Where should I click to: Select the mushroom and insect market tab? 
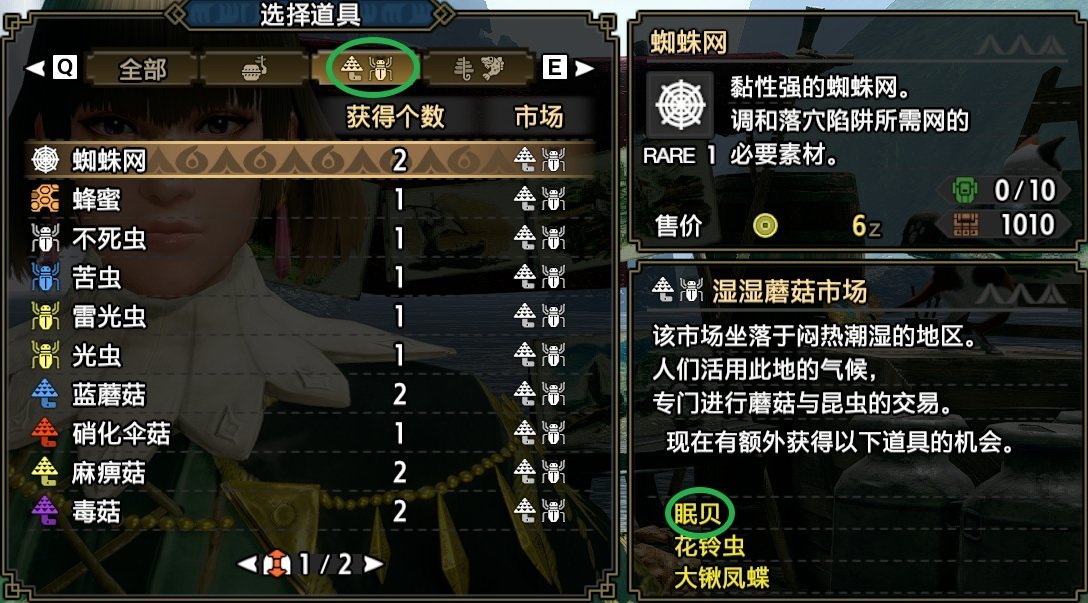pyautogui.click(x=366, y=68)
